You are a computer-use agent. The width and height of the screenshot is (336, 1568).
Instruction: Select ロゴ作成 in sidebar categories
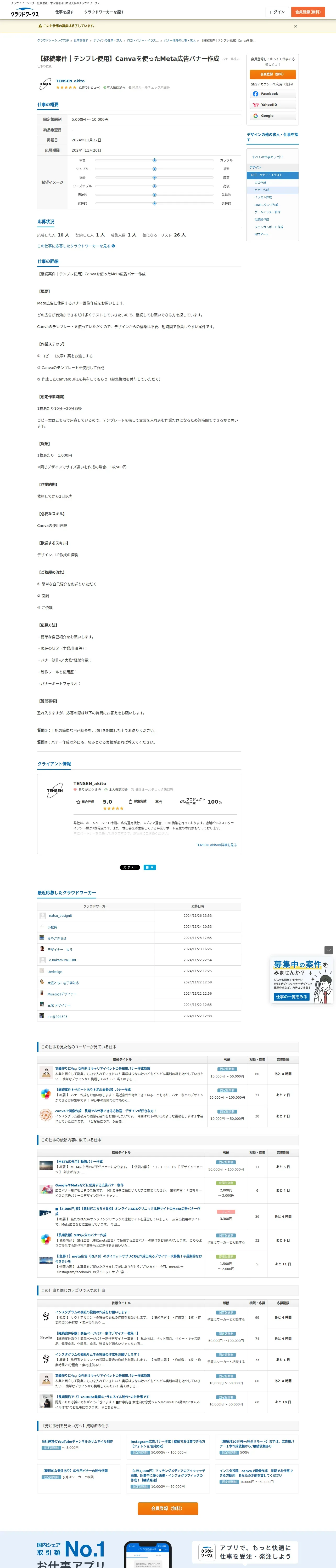[x=260, y=183]
